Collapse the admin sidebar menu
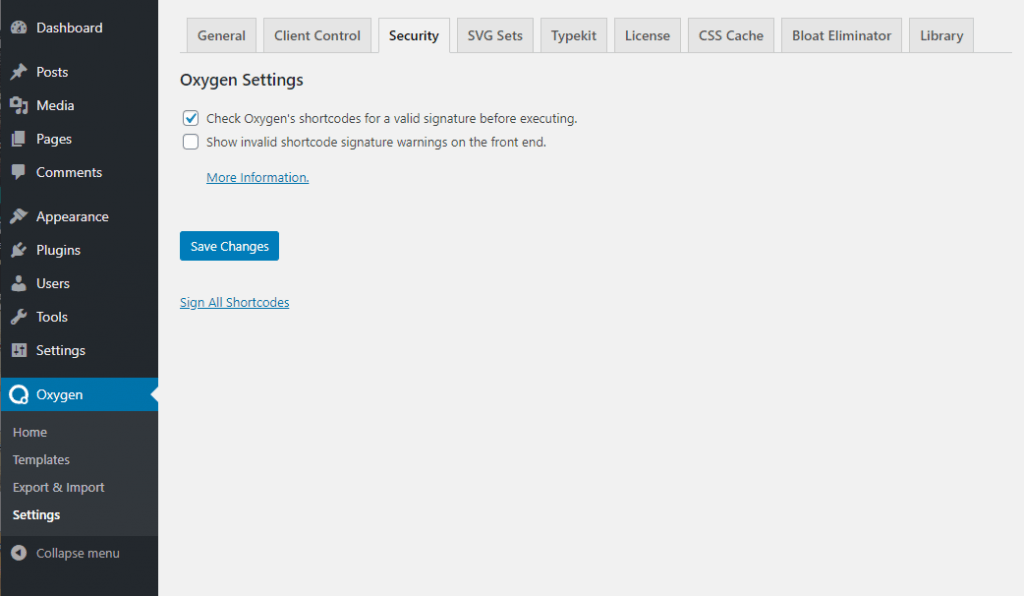Viewport: 1024px width, 596px height. point(66,553)
